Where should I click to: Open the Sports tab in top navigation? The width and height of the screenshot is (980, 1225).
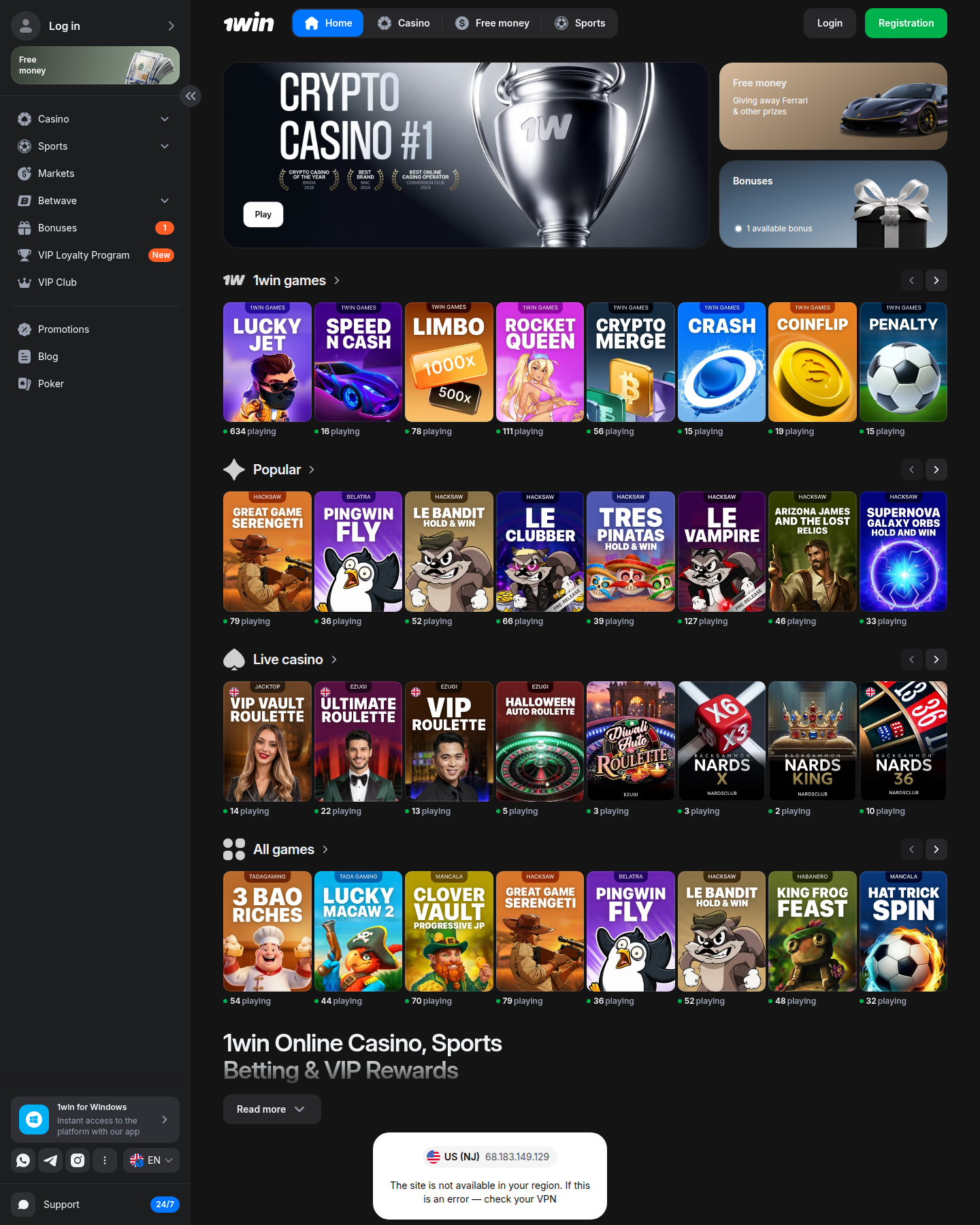580,23
